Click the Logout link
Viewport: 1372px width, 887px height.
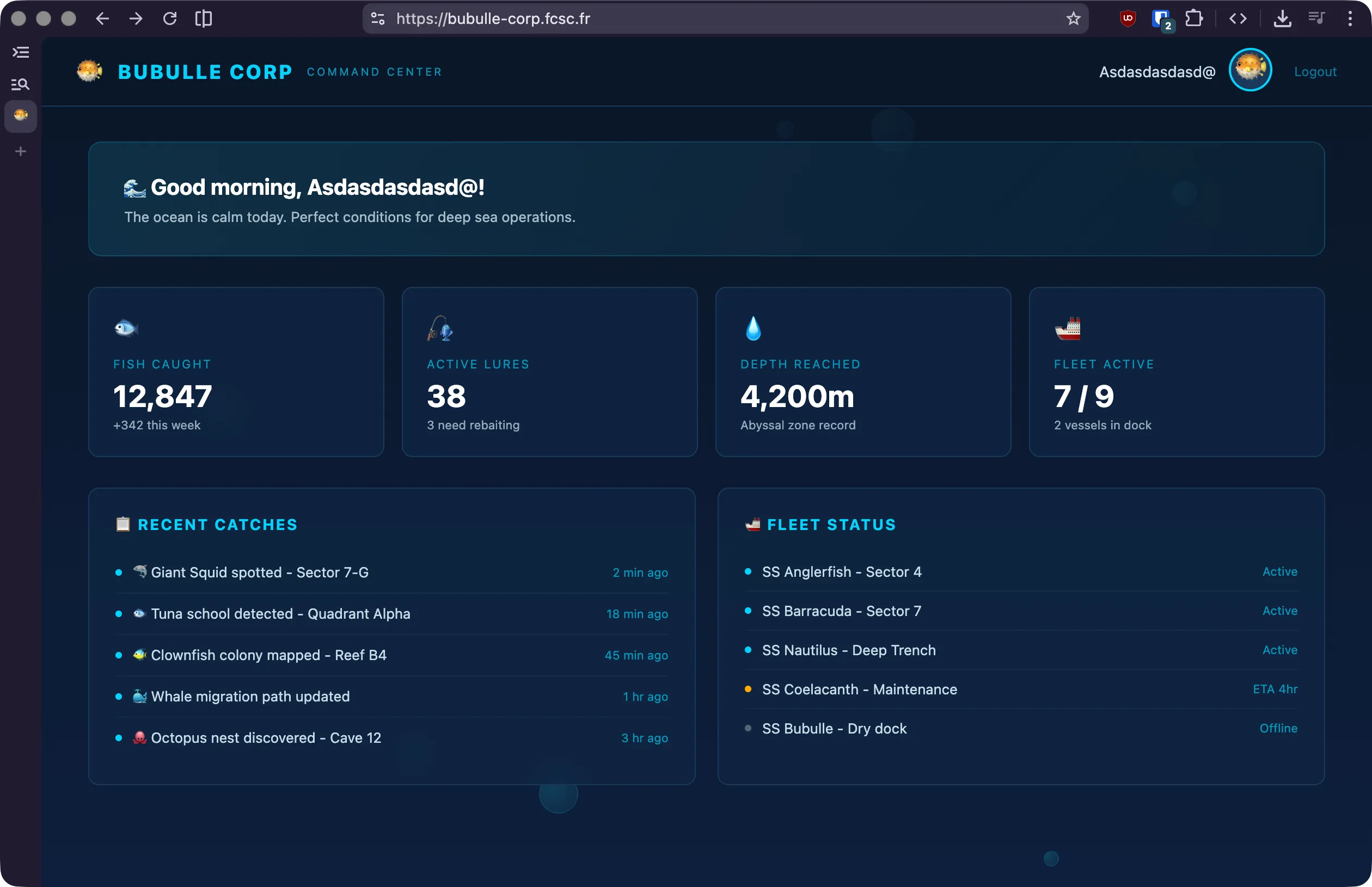(1314, 71)
